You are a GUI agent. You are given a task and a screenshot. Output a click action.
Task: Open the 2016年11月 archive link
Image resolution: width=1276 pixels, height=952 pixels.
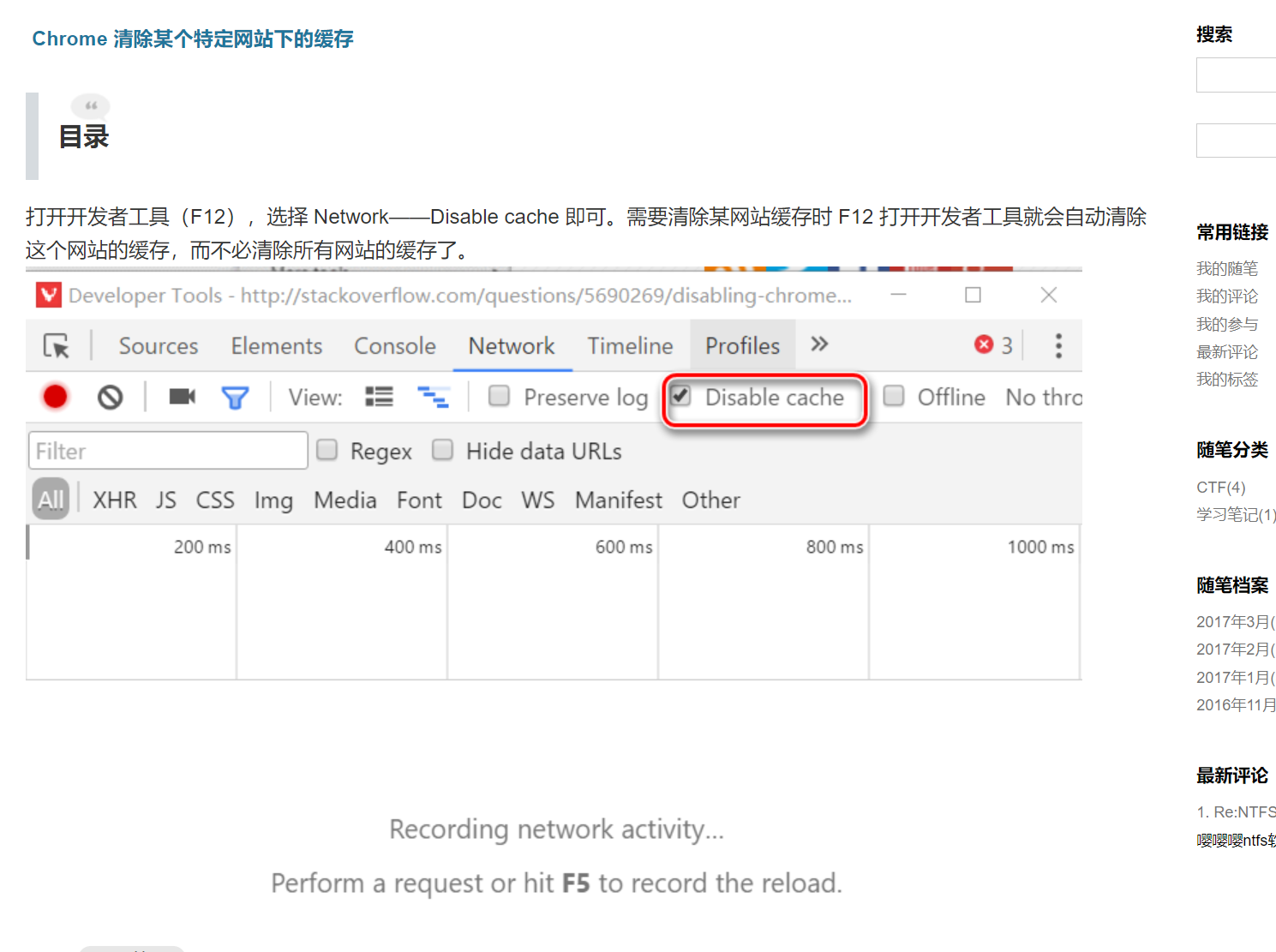point(1236,705)
